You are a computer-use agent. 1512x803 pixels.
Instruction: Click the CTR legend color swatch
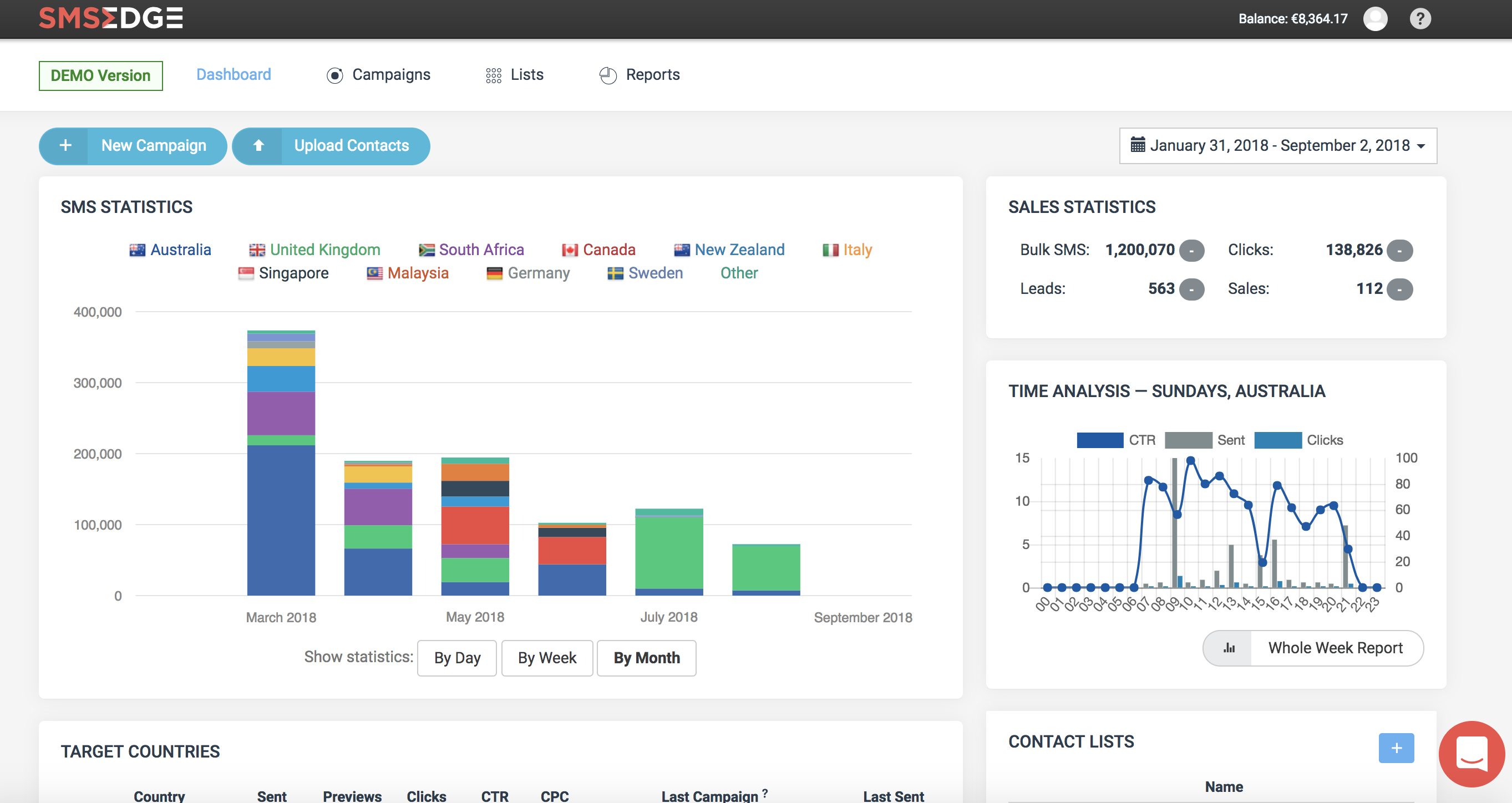(1099, 440)
